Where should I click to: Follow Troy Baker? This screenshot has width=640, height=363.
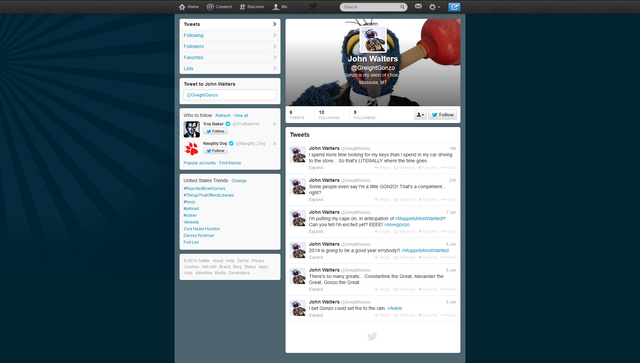coord(216,131)
